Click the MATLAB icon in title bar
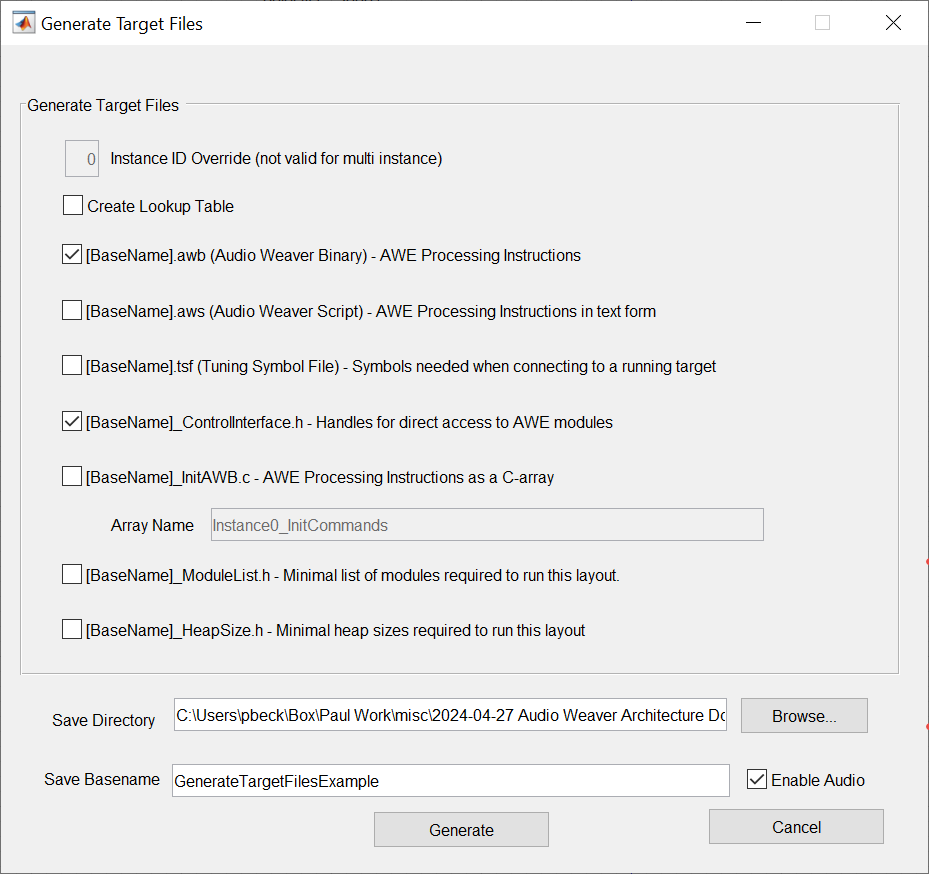 coord(24,23)
